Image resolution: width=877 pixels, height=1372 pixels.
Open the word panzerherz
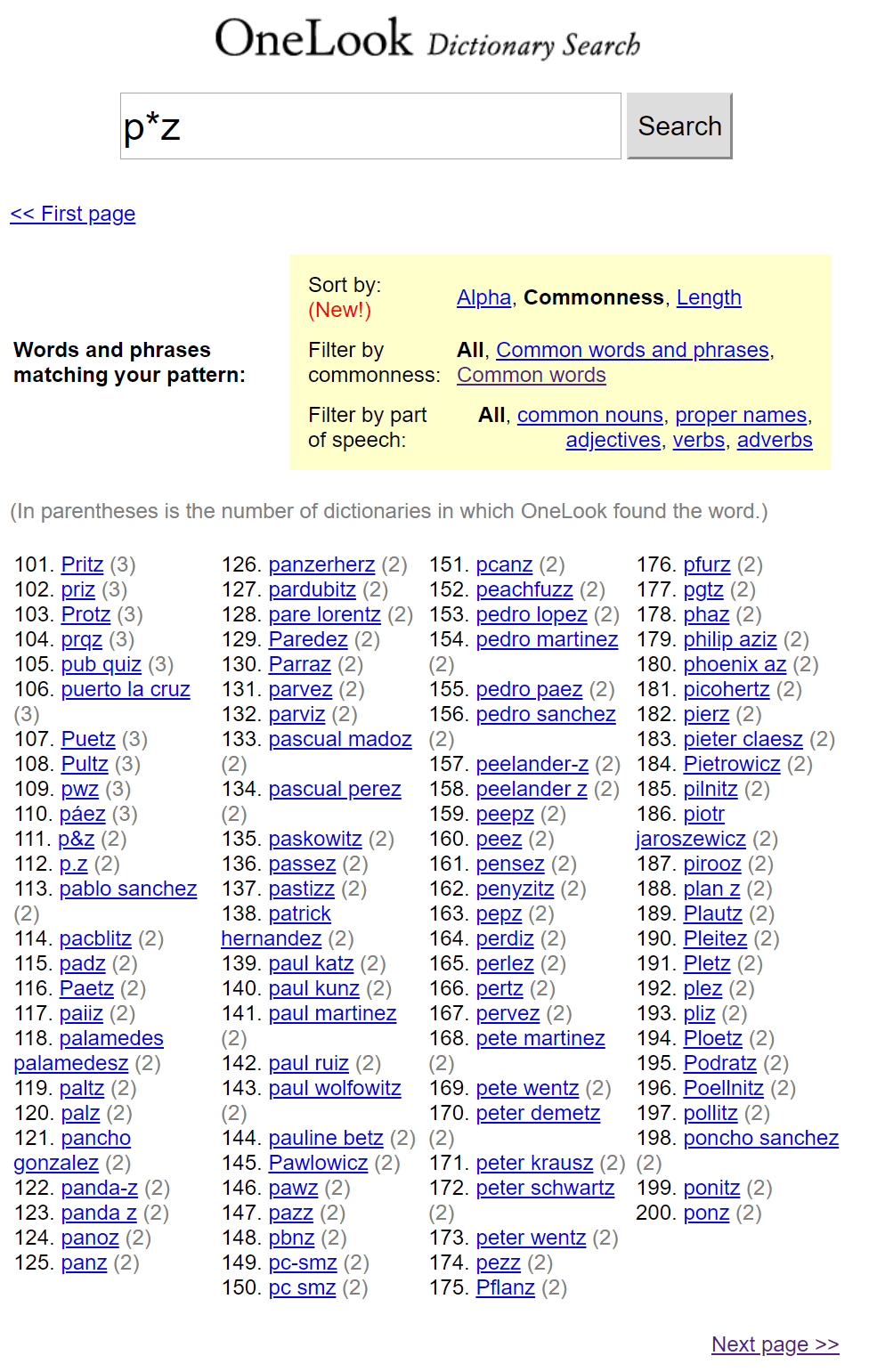click(321, 564)
